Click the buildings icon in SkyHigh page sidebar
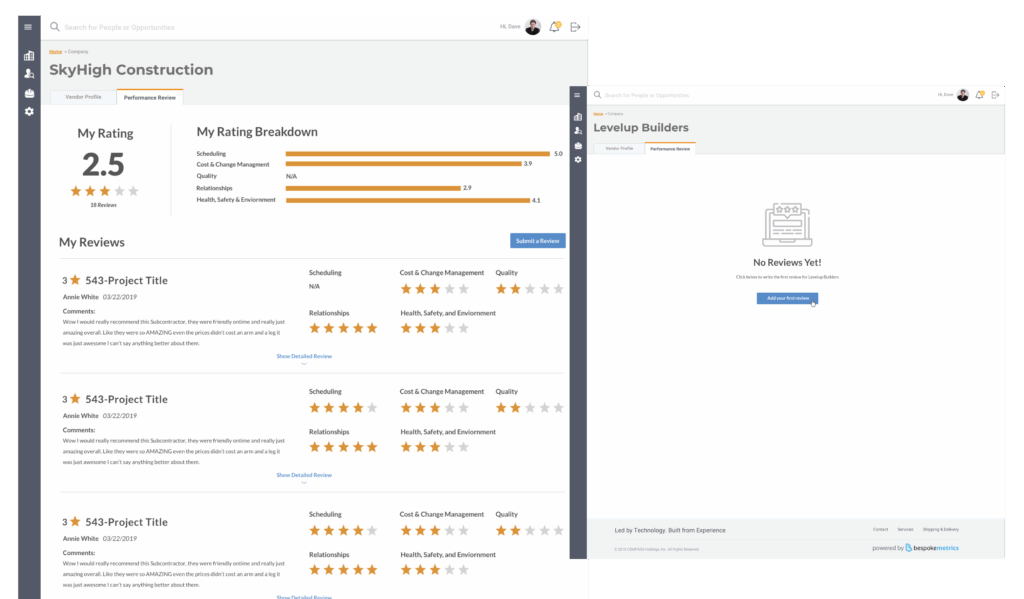 pyautogui.click(x=29, y=56)
